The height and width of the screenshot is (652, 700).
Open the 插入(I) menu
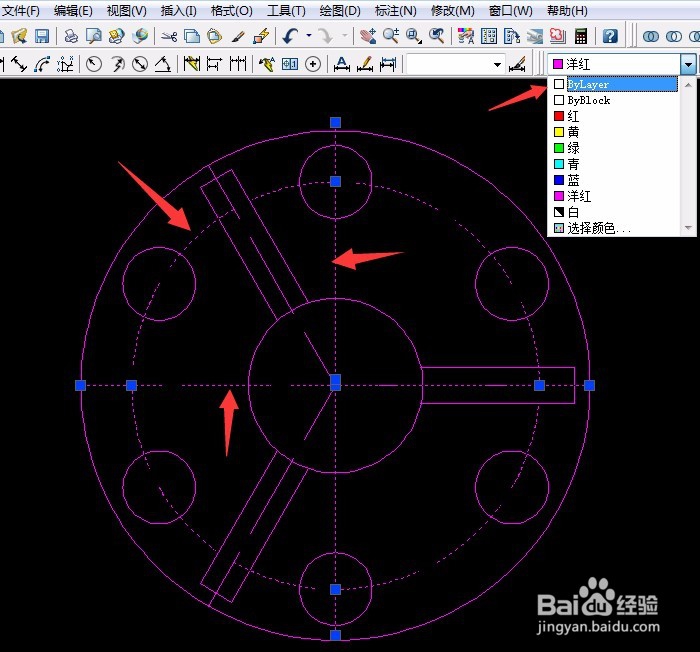click(179, 10)
